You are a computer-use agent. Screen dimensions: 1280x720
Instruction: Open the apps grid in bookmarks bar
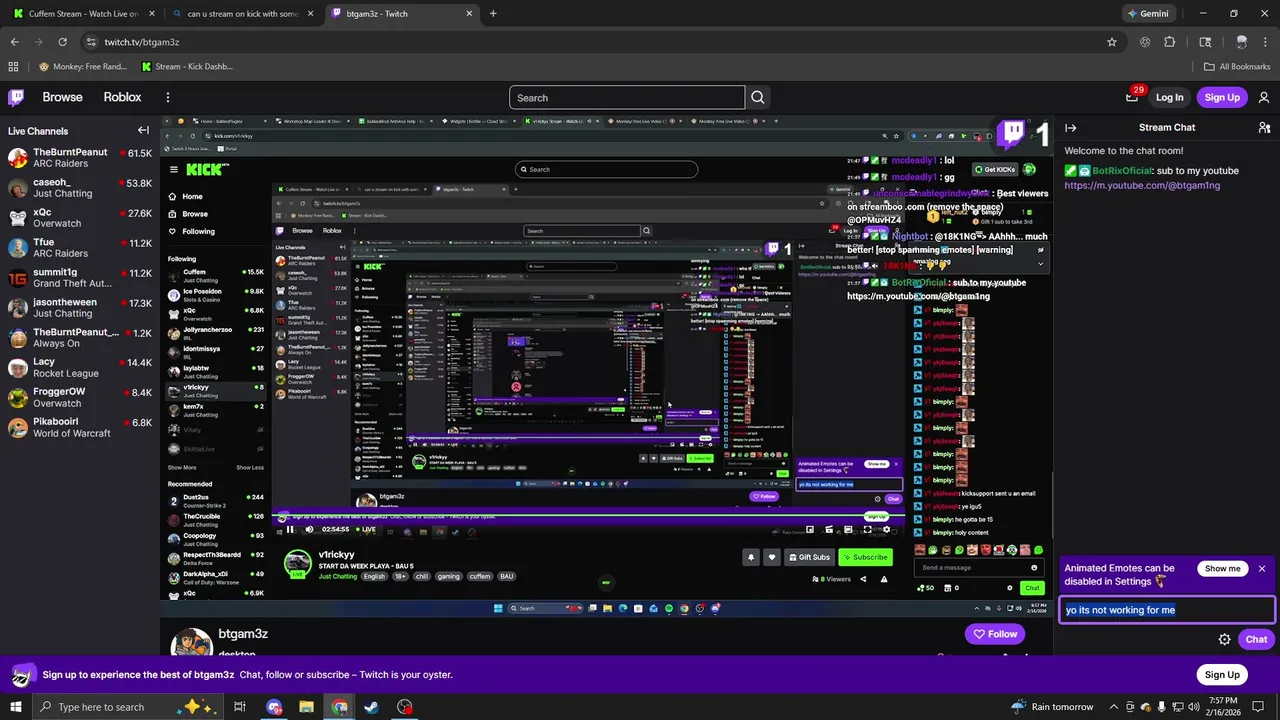[x=13, y=67]
